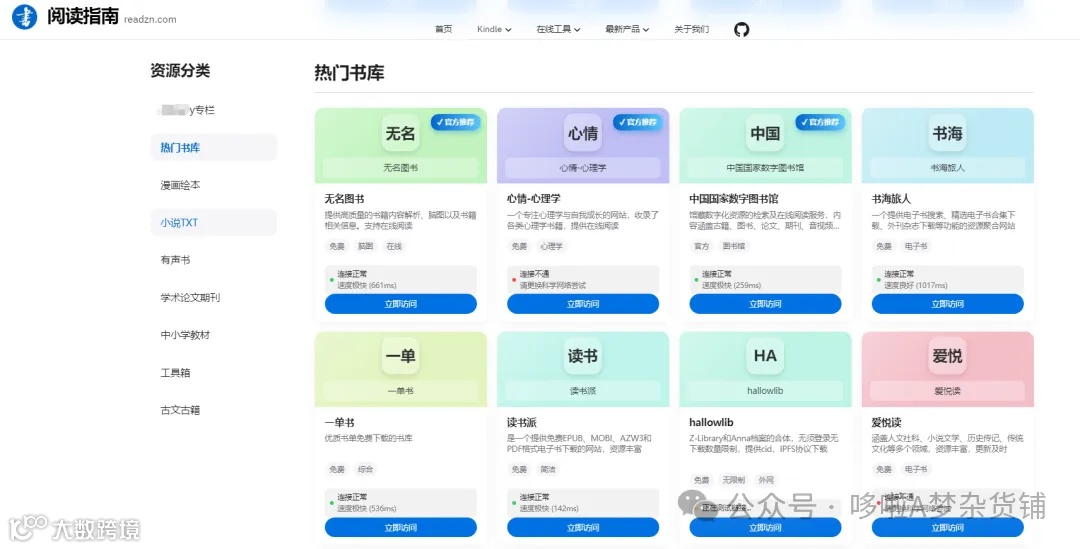Click 心情-心理学 card title

(x=534, y=198)
